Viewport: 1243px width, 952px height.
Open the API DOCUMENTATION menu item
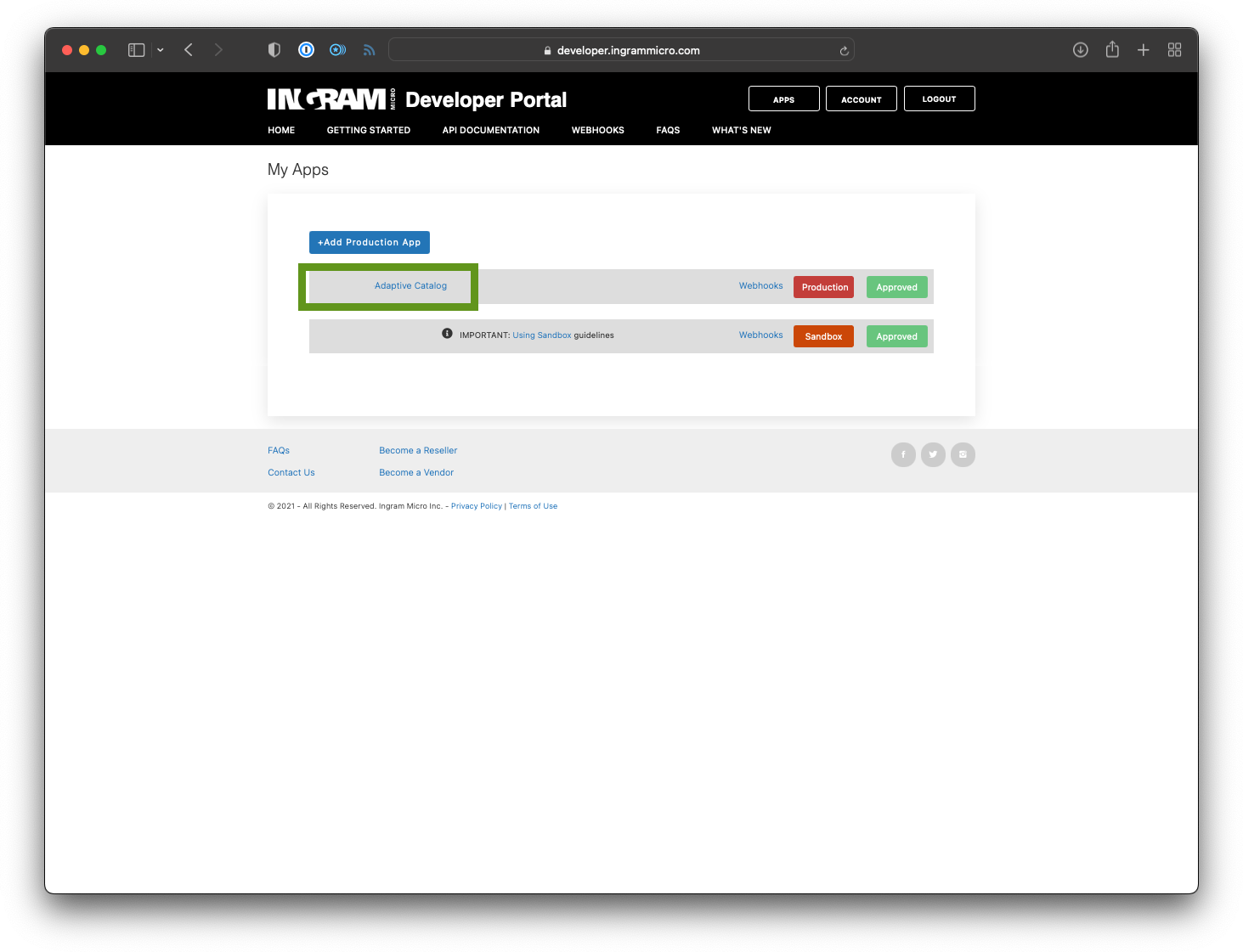pyautogui.click(x=491, y=130)
